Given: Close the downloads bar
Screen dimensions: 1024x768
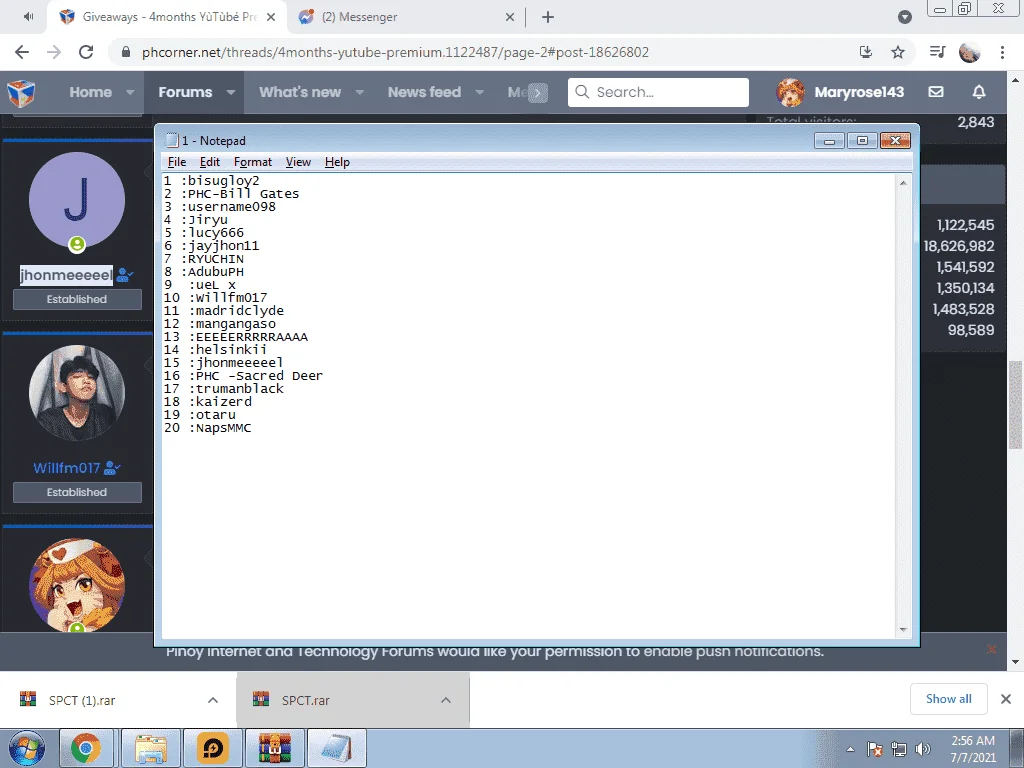Looking at the screenshot, I should pyautogui.click(x=1006, y=699).
